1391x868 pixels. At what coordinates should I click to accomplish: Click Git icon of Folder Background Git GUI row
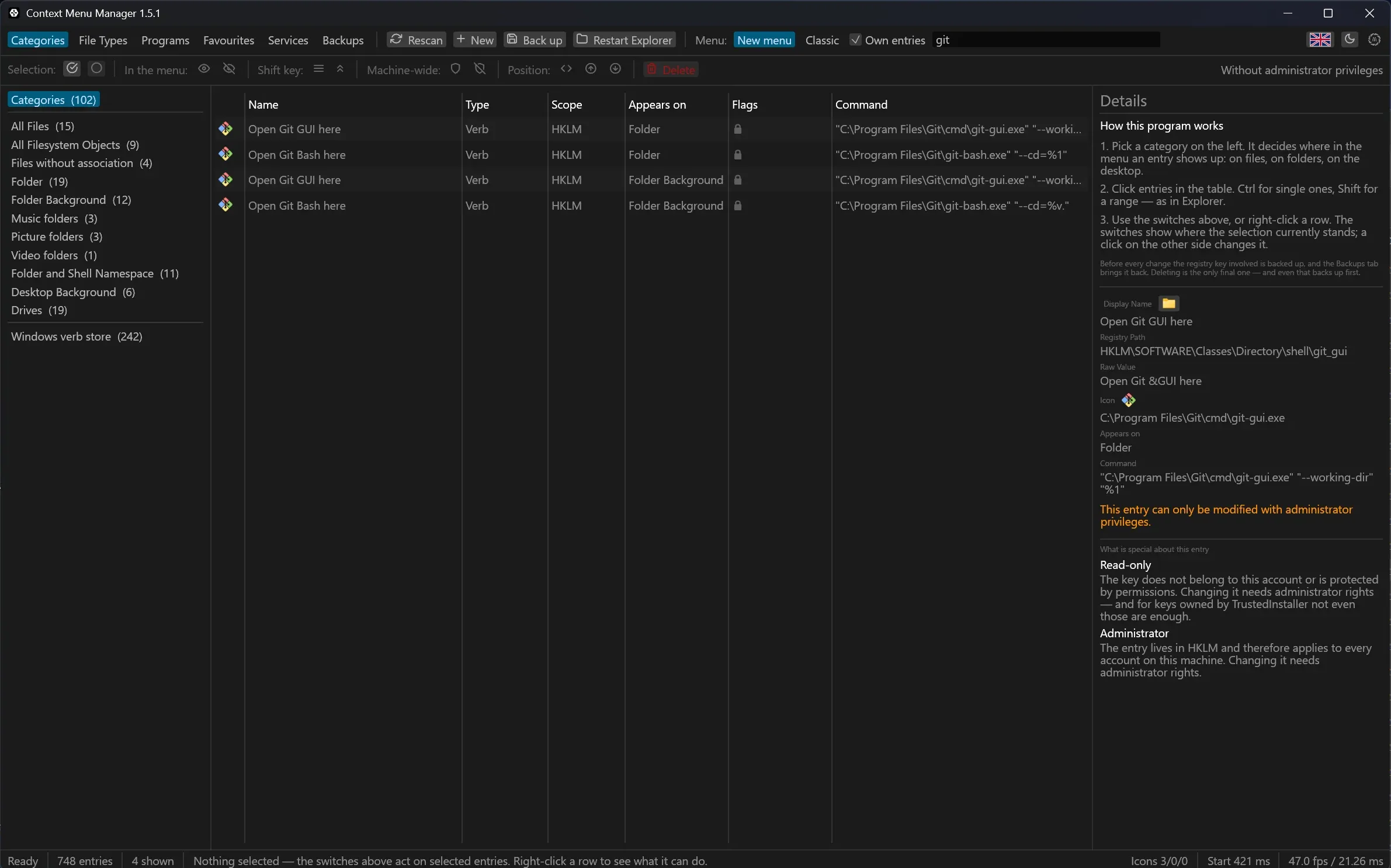[226, 180]
